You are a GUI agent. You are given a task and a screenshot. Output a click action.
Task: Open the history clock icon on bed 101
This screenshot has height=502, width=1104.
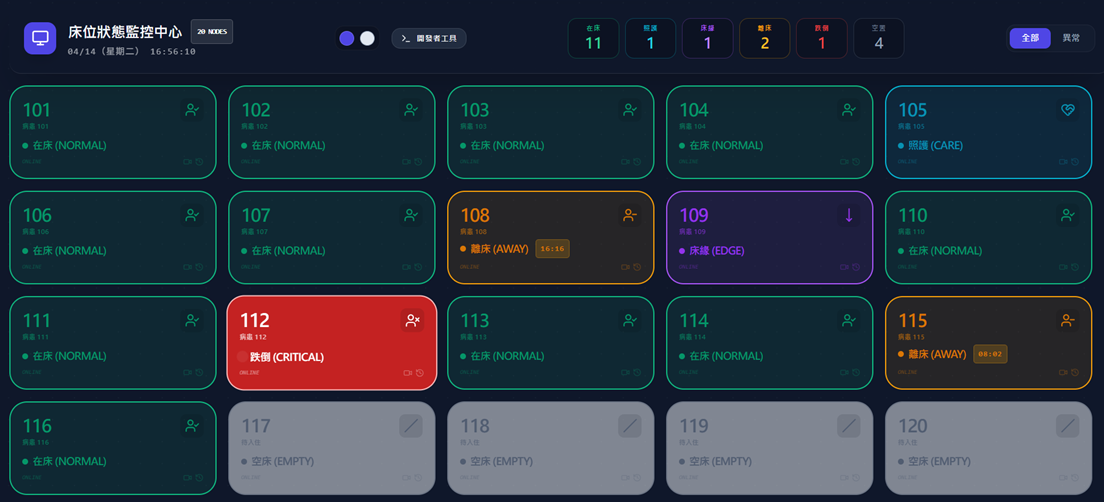pos(199,161)
